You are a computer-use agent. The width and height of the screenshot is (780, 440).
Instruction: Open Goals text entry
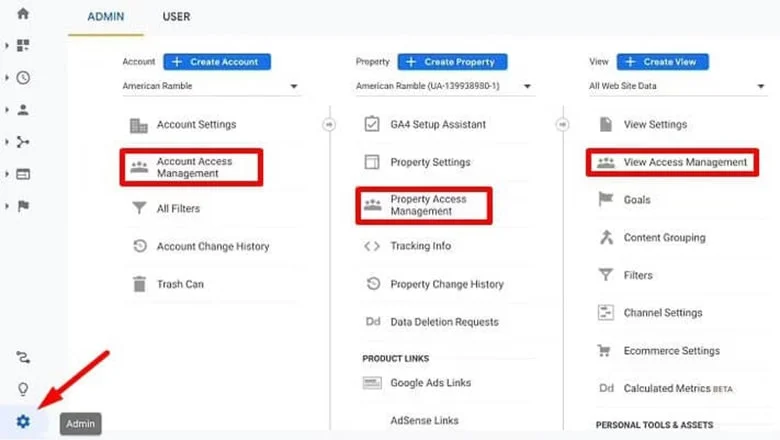click(x=637, y=199)
